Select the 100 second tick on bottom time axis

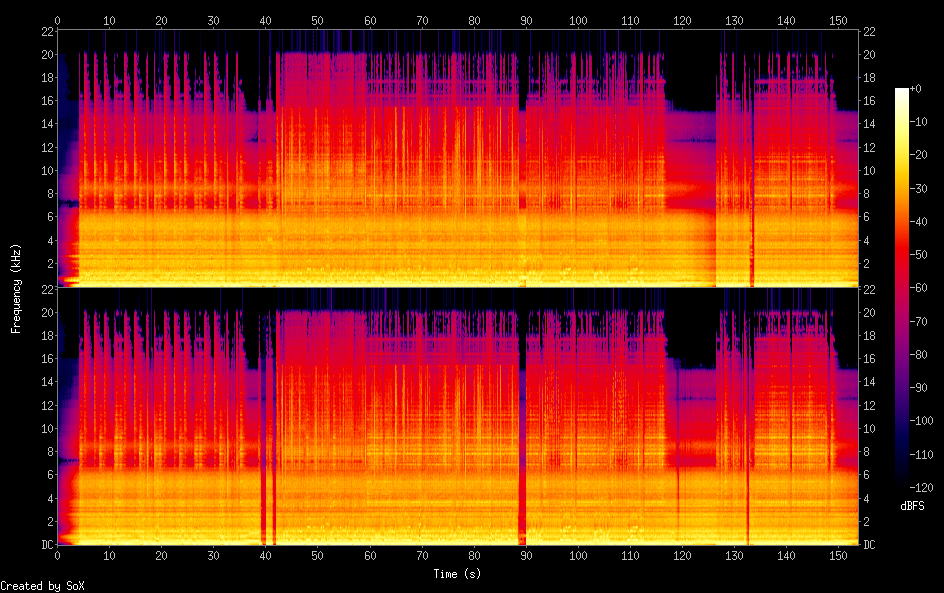coord(578,556)
